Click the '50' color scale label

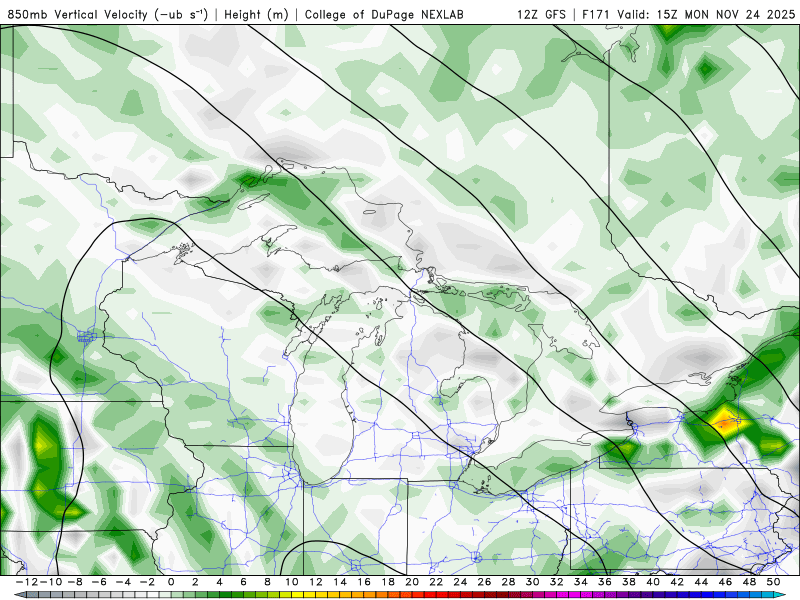(x=773, y=582)
